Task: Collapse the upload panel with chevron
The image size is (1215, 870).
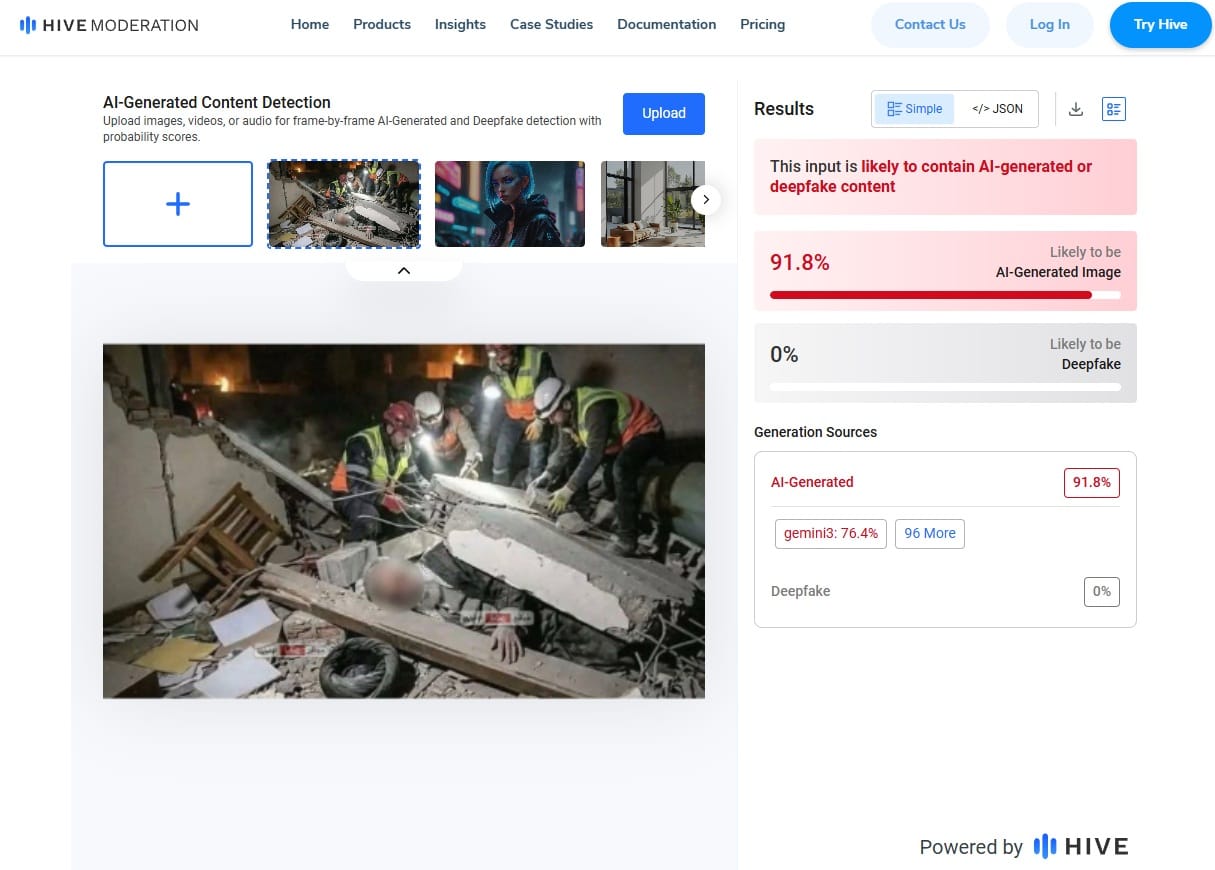Action: click(x=404, y=270)
